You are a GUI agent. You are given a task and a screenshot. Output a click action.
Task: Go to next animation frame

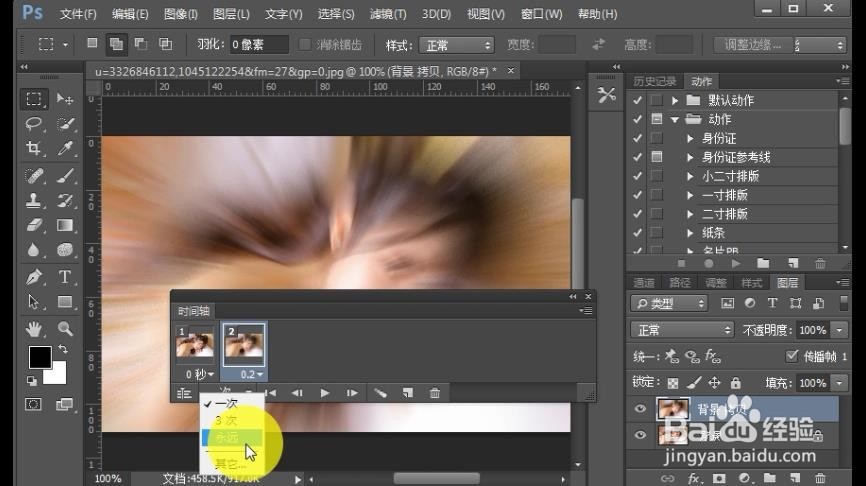(x=352, y=393)
